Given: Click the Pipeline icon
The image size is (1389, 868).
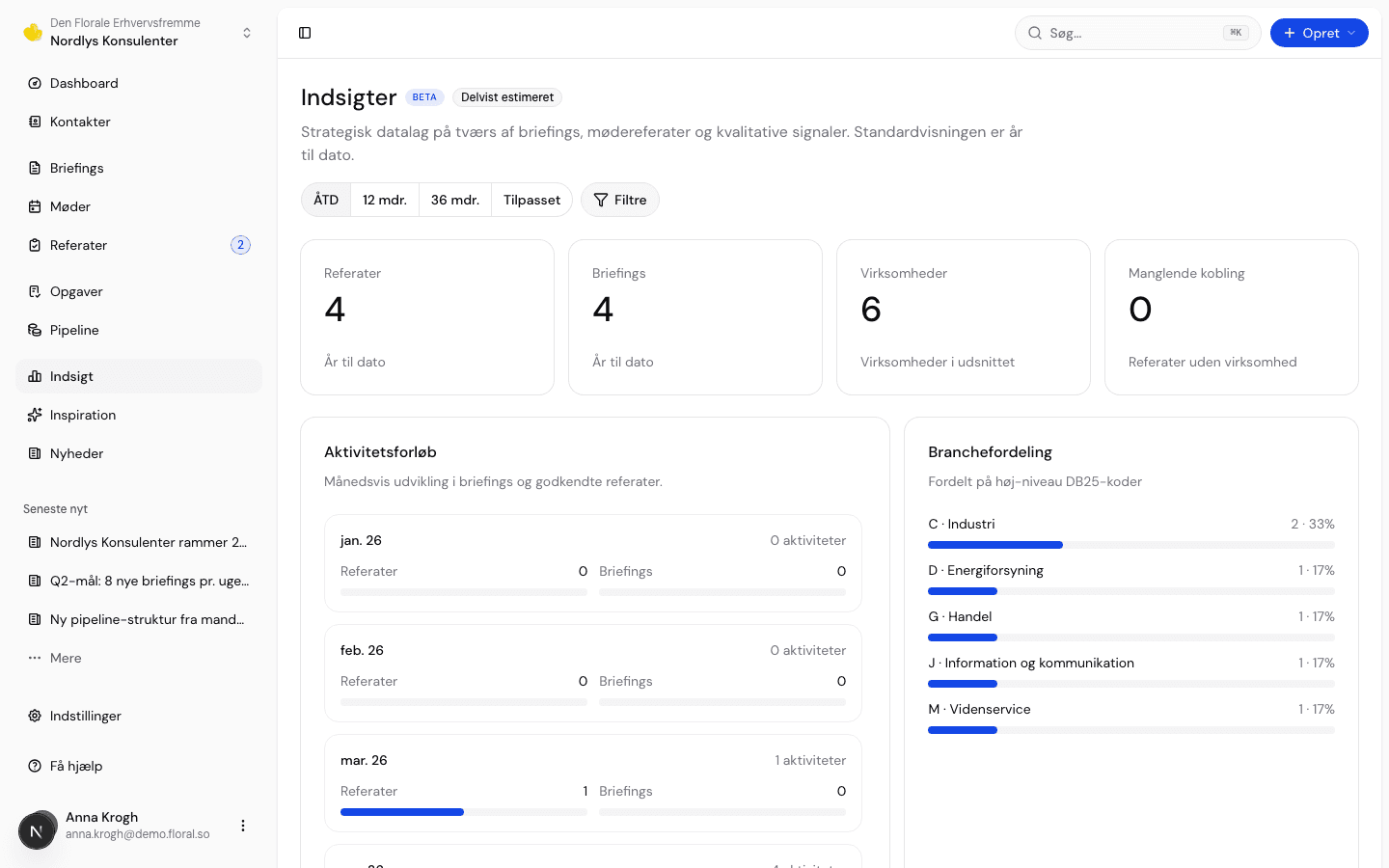Looking at the screenshot, I should click(x=35, y=330).
